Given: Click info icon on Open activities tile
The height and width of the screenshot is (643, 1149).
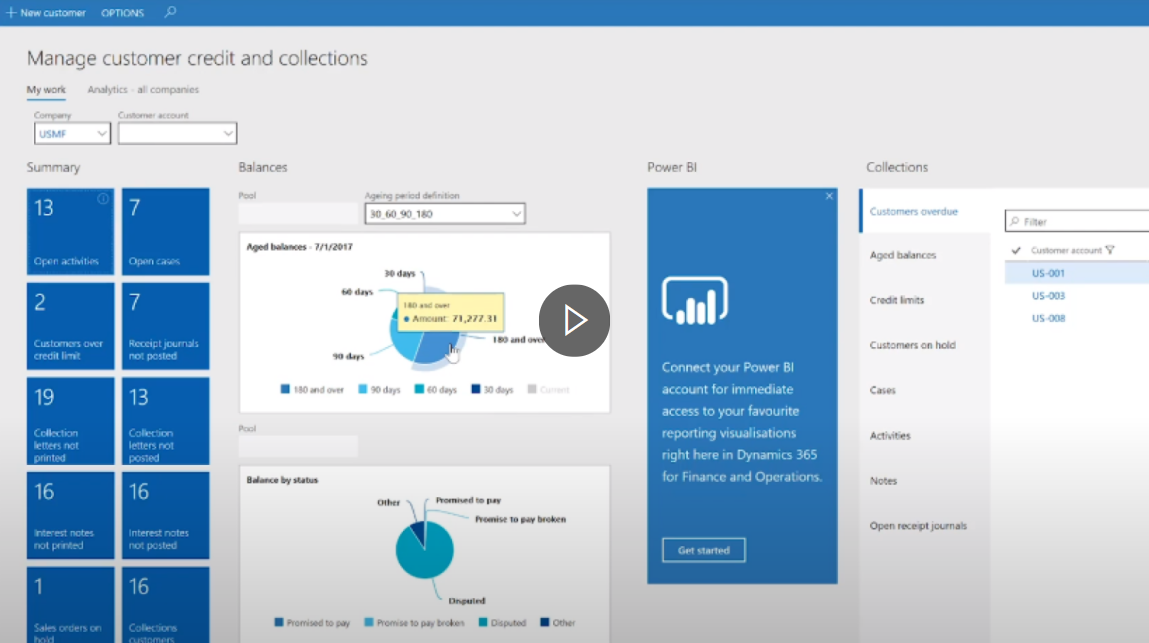Looking at the screenshot, I should pyautogui.click(x=103, y=199).
